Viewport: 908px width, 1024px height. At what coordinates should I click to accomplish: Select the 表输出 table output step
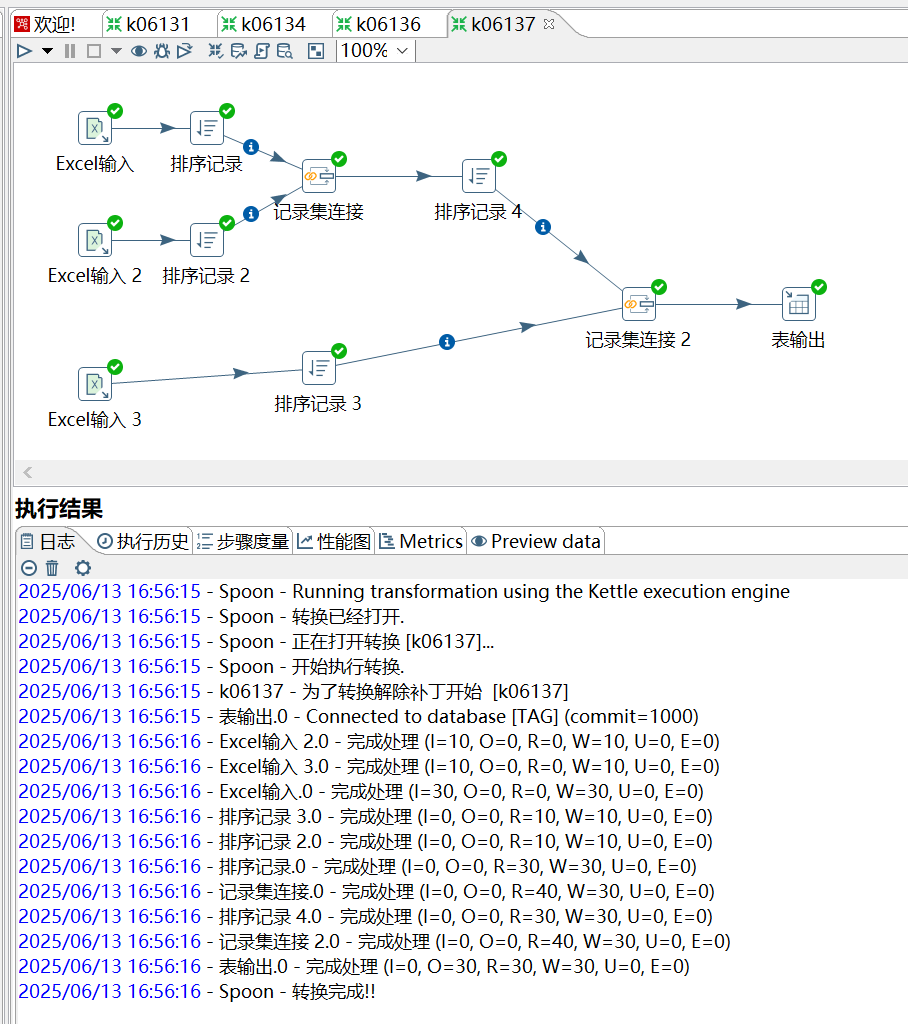tap(799, 304)
